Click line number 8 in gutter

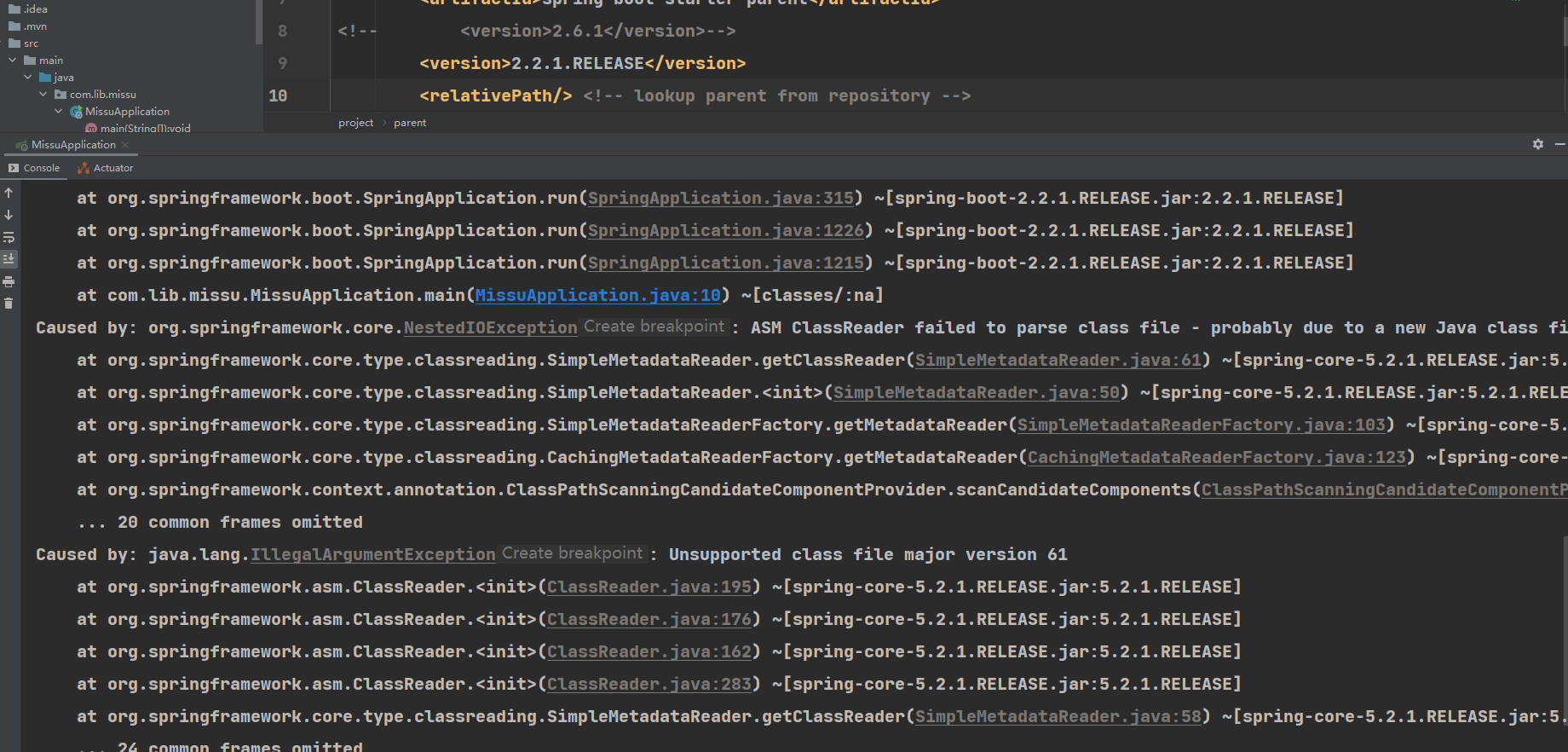pyautogui.click(x=282, y=31)
